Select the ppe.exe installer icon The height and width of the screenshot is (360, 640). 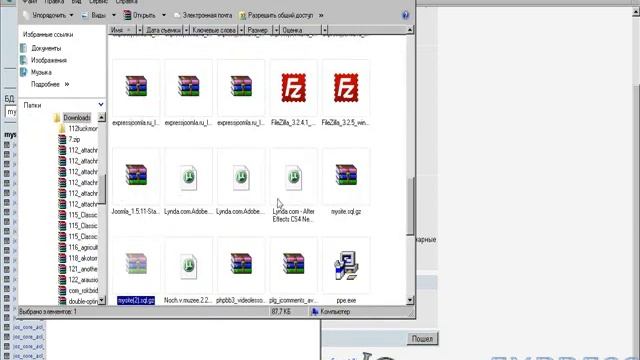pos(346,266)
